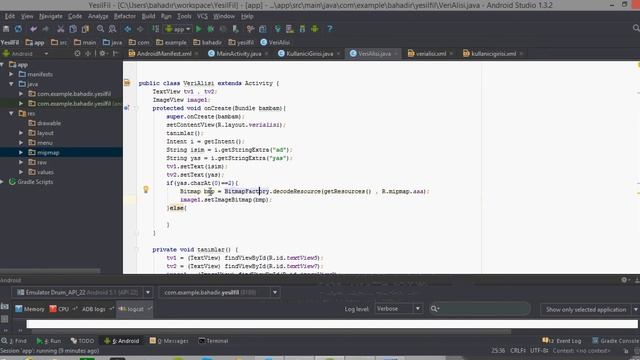Screen dimensions: 640x360
Task: Collapse the java folder
Action: coord(11,84)
